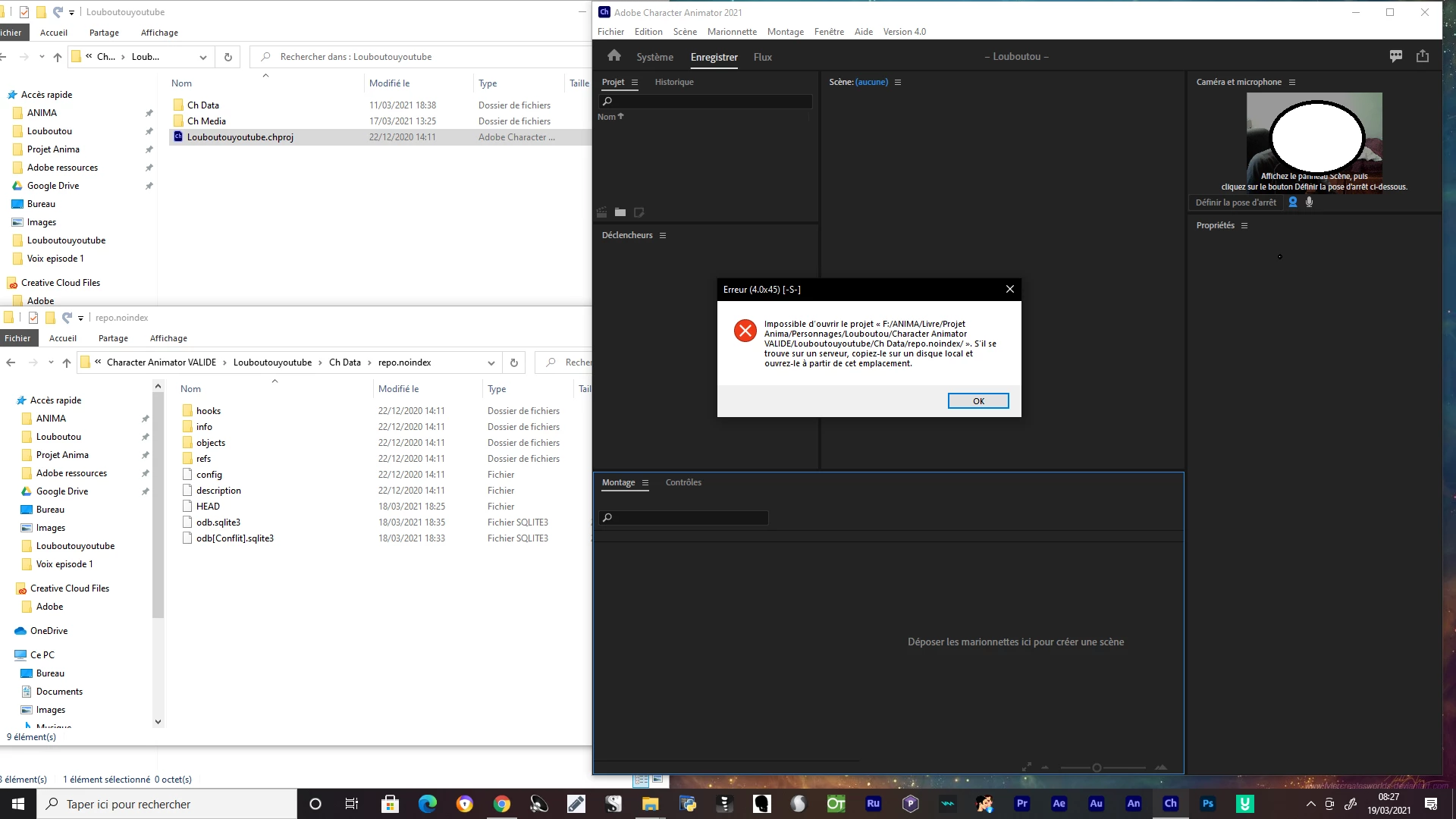Open the Scène panel menu
Screen dimensions: 1456x819
[898, 83]
